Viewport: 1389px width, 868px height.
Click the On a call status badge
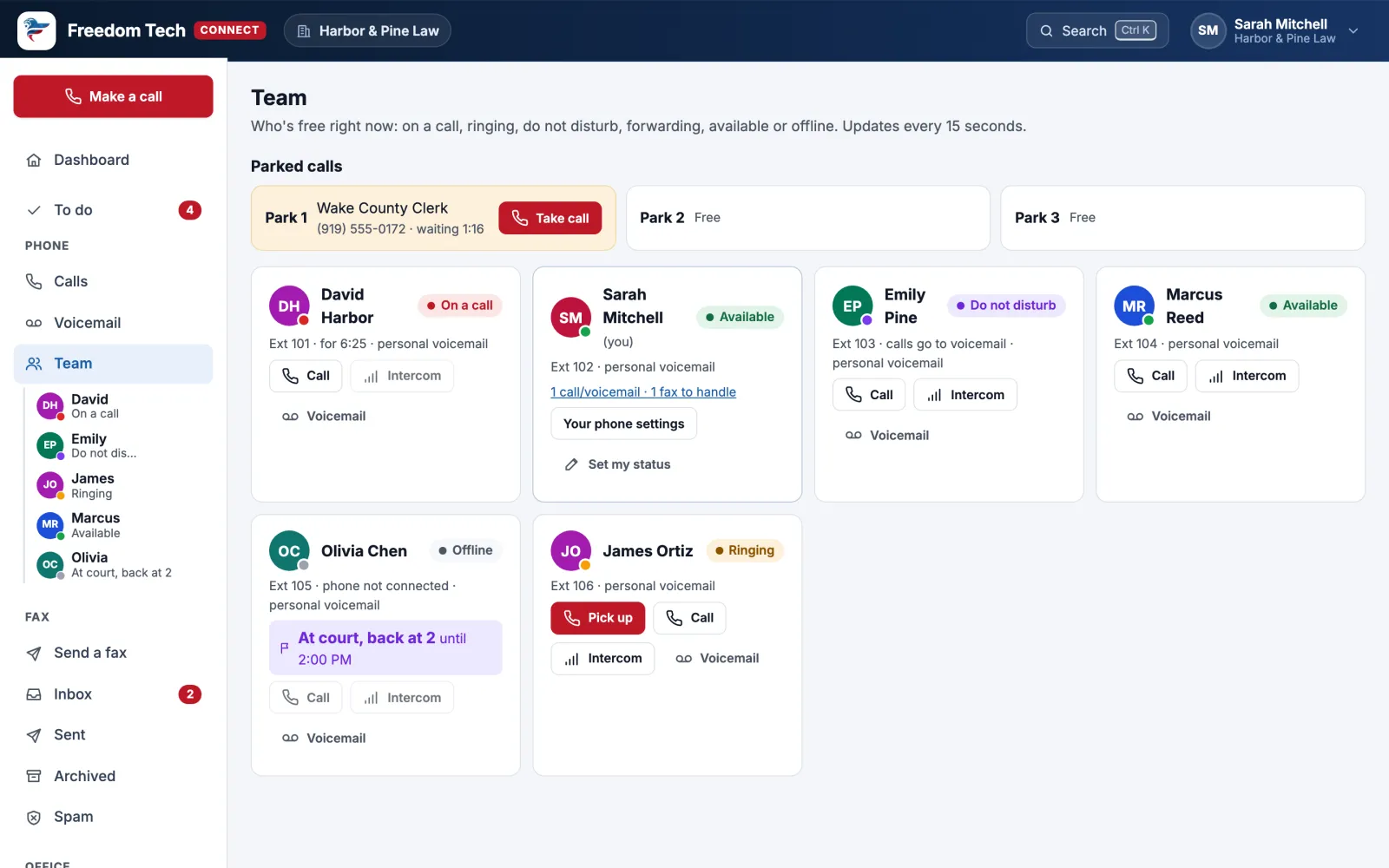point(460,306)
